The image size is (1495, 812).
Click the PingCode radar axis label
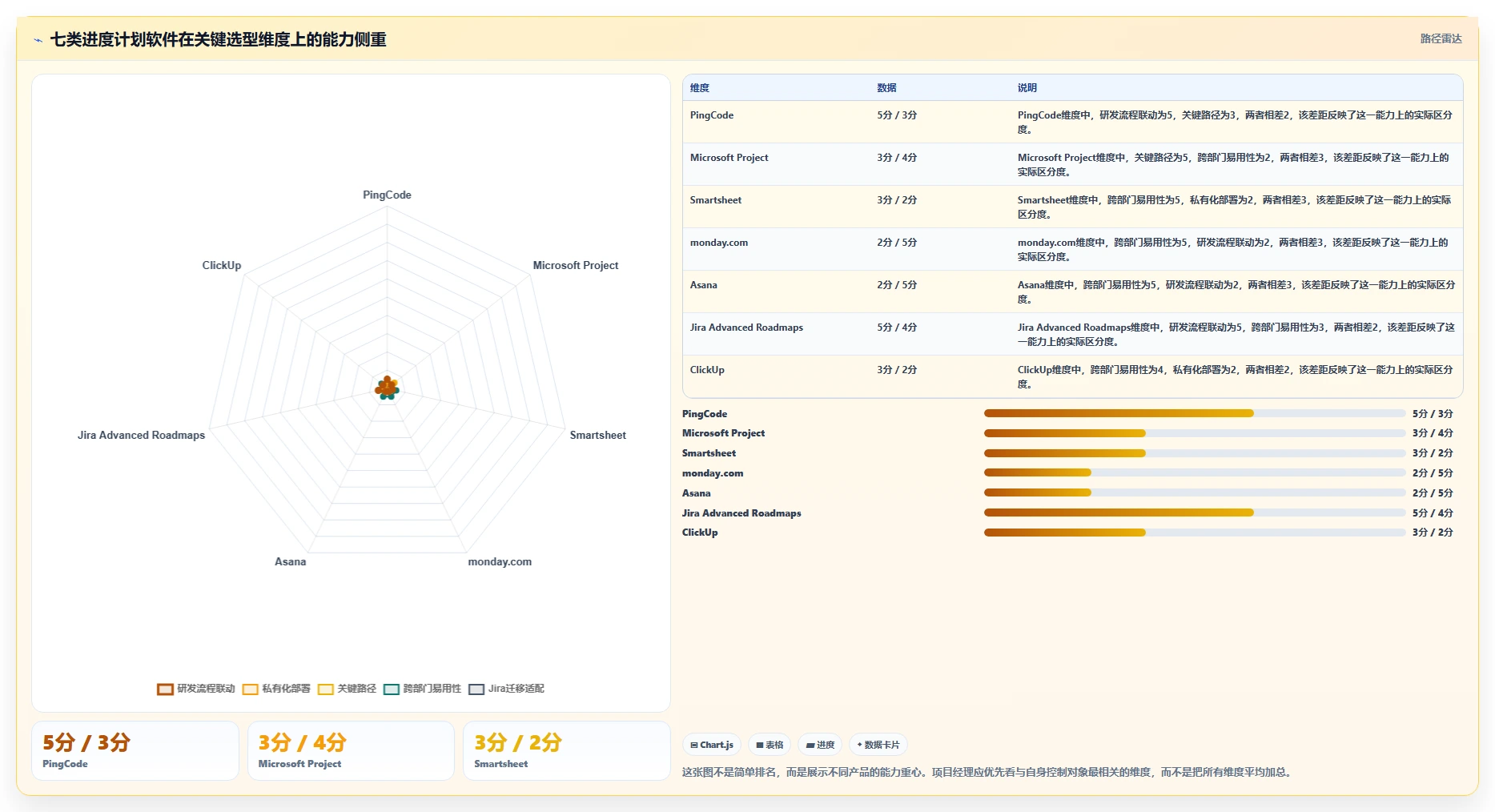coord(387,195)
